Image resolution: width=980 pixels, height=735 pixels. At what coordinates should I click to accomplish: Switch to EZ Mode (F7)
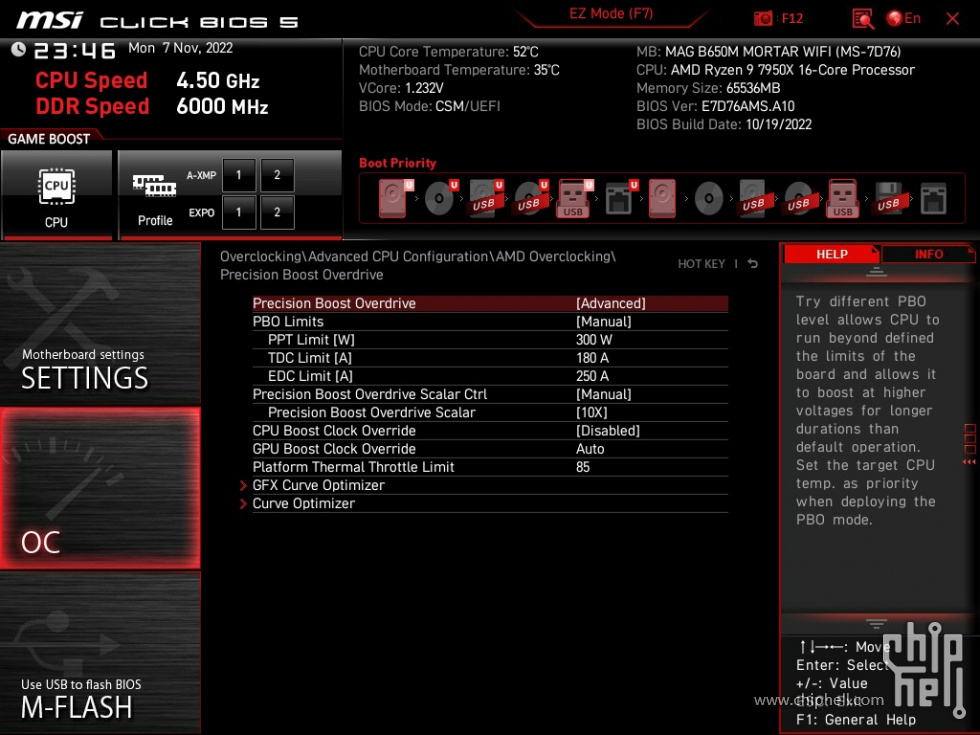click(611, 14)
